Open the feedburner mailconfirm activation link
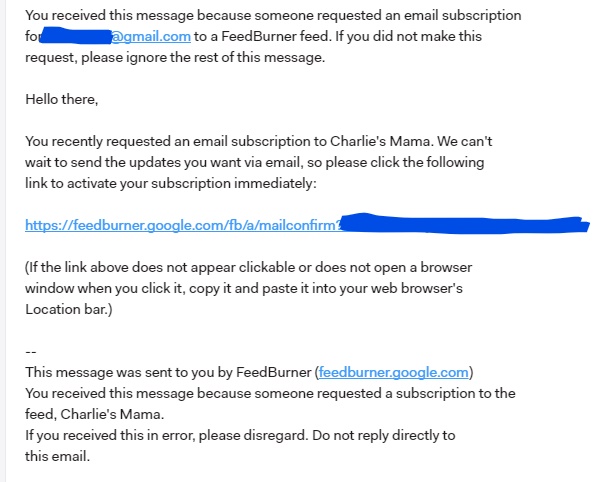This screenshot has width=602, height=482. coord(183,225)
